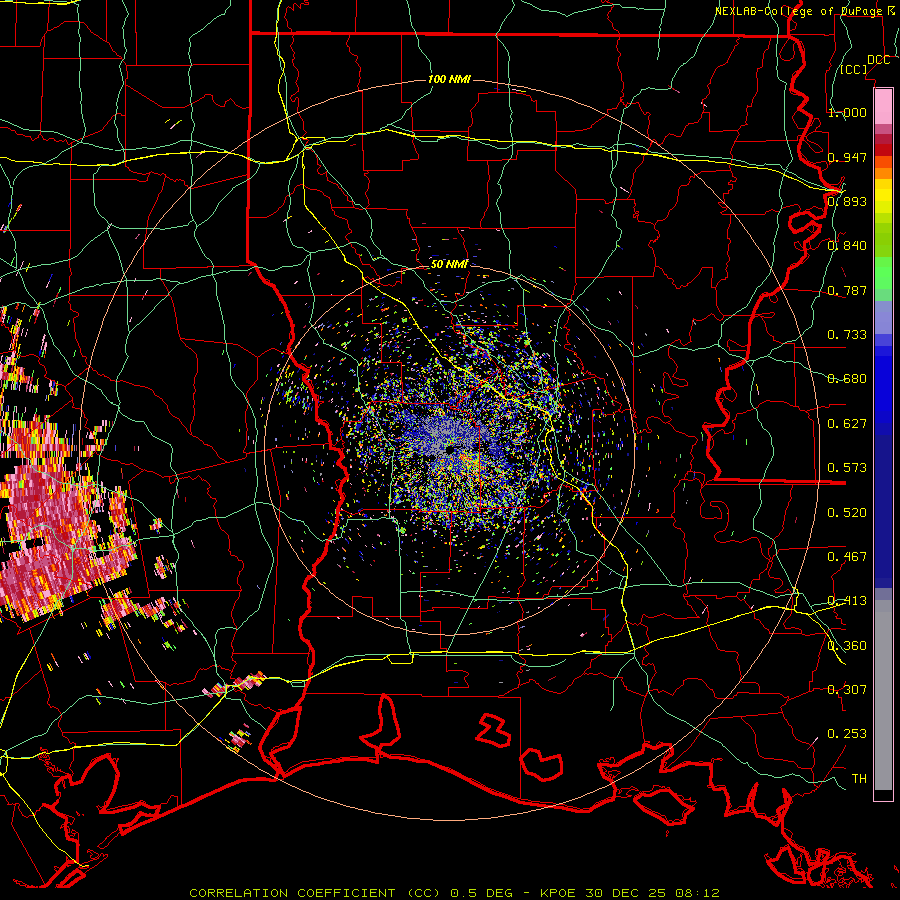This screenshot has height=900, width=900.
Task: Pick the bright green color bar segment
Action: pyautogui.click(x=883, y=272)
